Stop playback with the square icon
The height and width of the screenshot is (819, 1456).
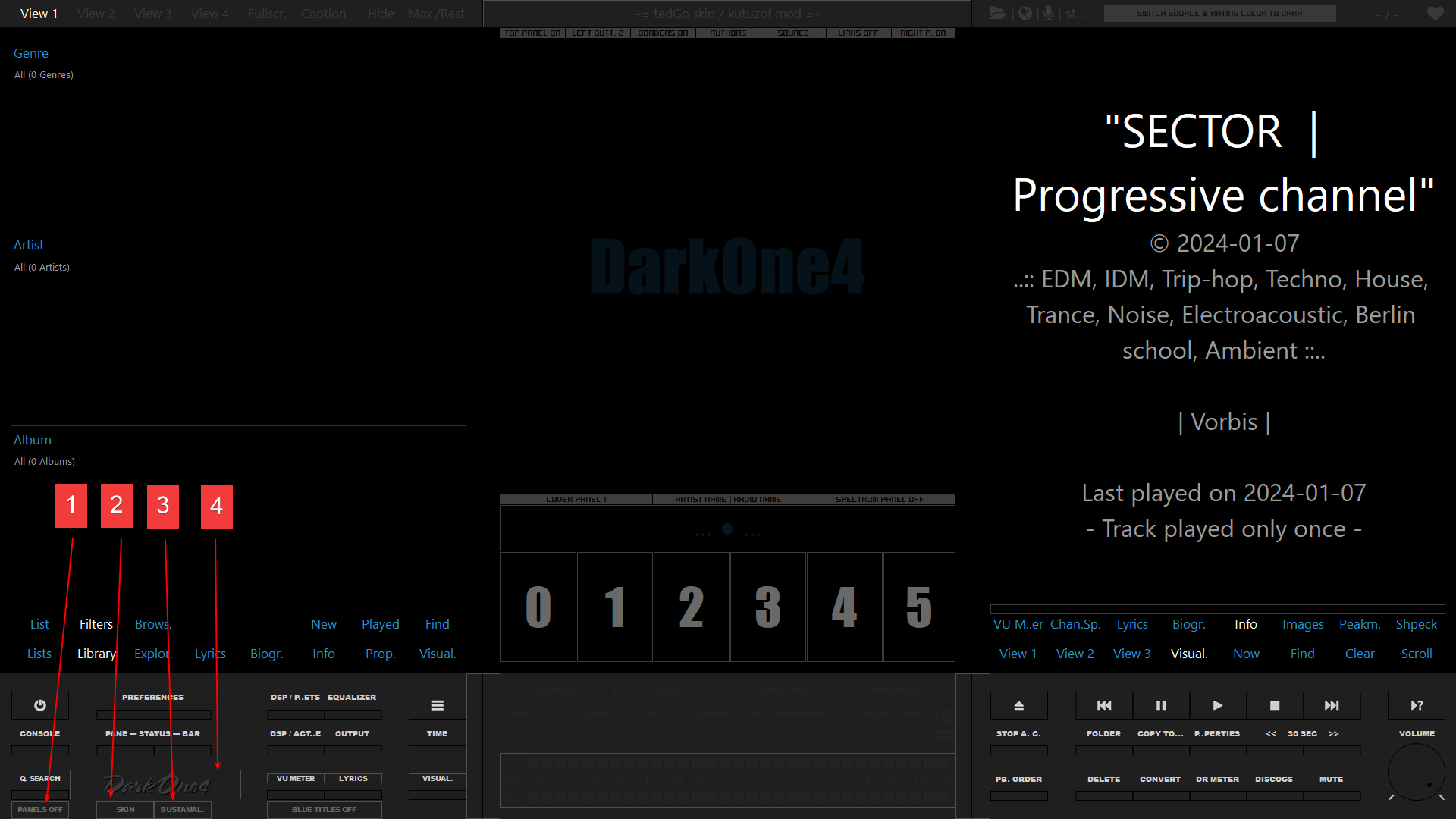coord(1275,705)
